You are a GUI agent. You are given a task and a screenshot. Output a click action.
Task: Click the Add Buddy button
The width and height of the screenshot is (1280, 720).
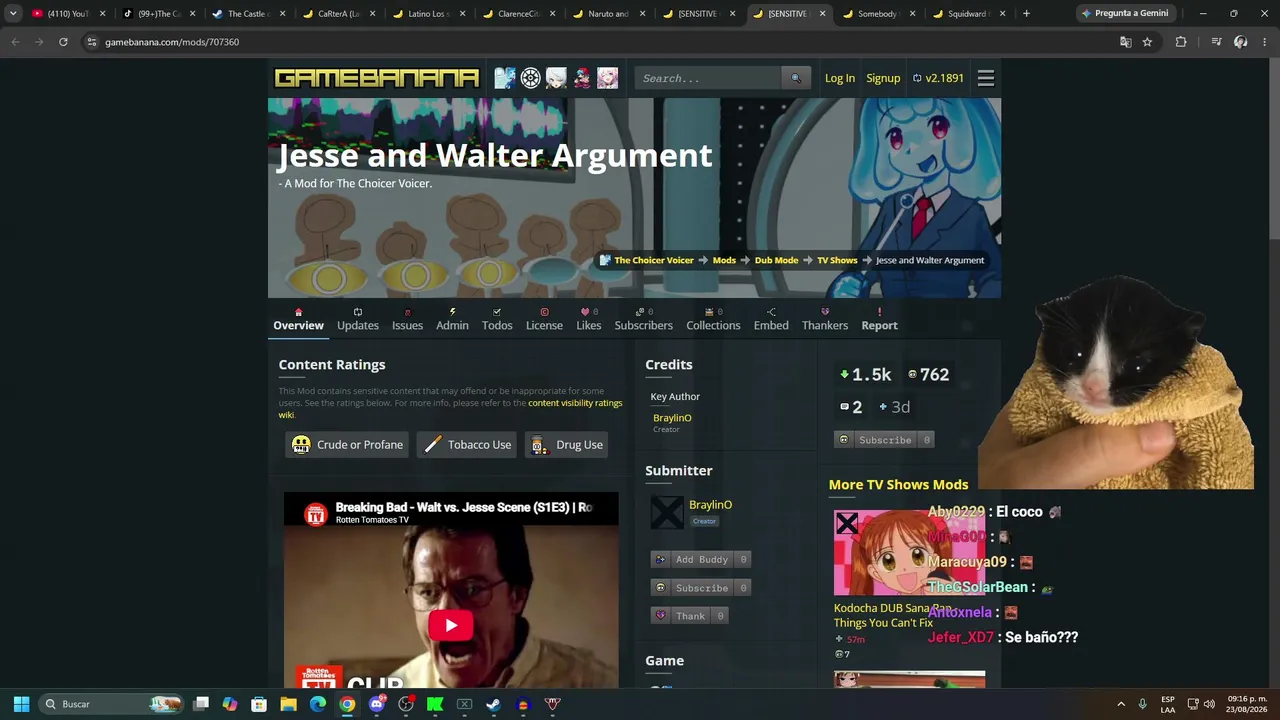tap(701, 560)
